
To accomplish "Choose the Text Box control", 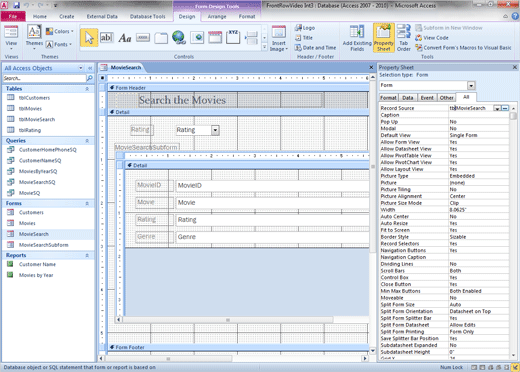I will pos(106,38).
